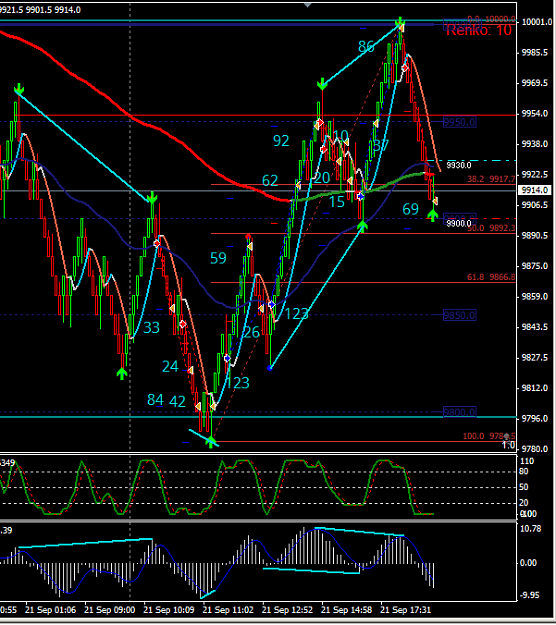This screenshot has width=556, height=625.
Task: Click the oscillator scale value 110
Action: (527, 461)
